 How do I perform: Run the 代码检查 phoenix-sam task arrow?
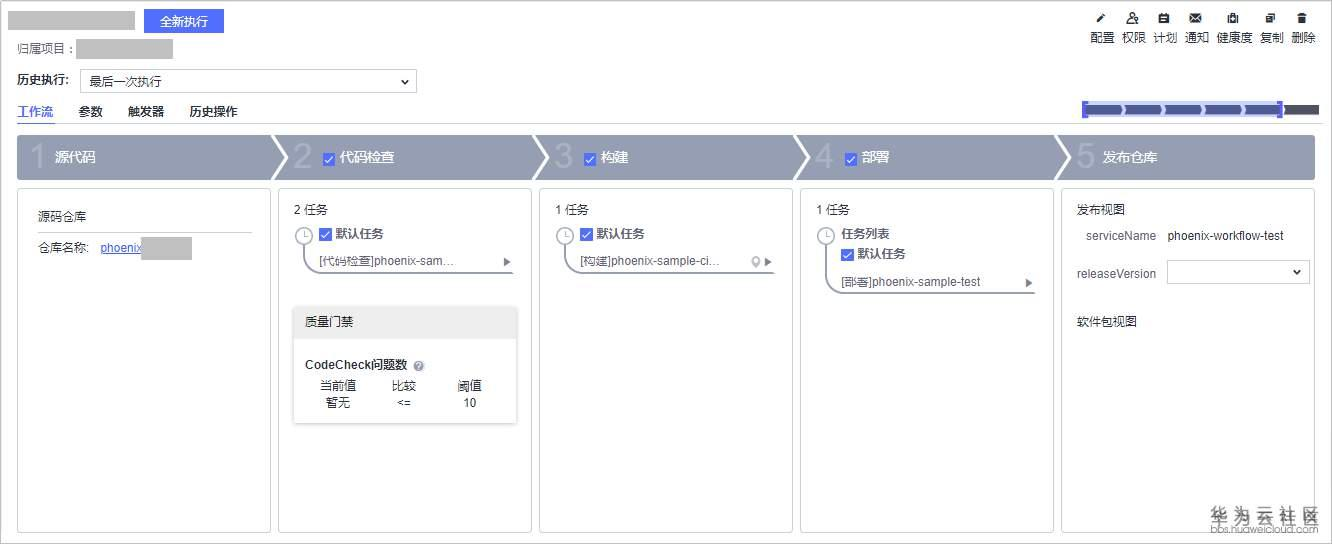click(x=507, y=262)
